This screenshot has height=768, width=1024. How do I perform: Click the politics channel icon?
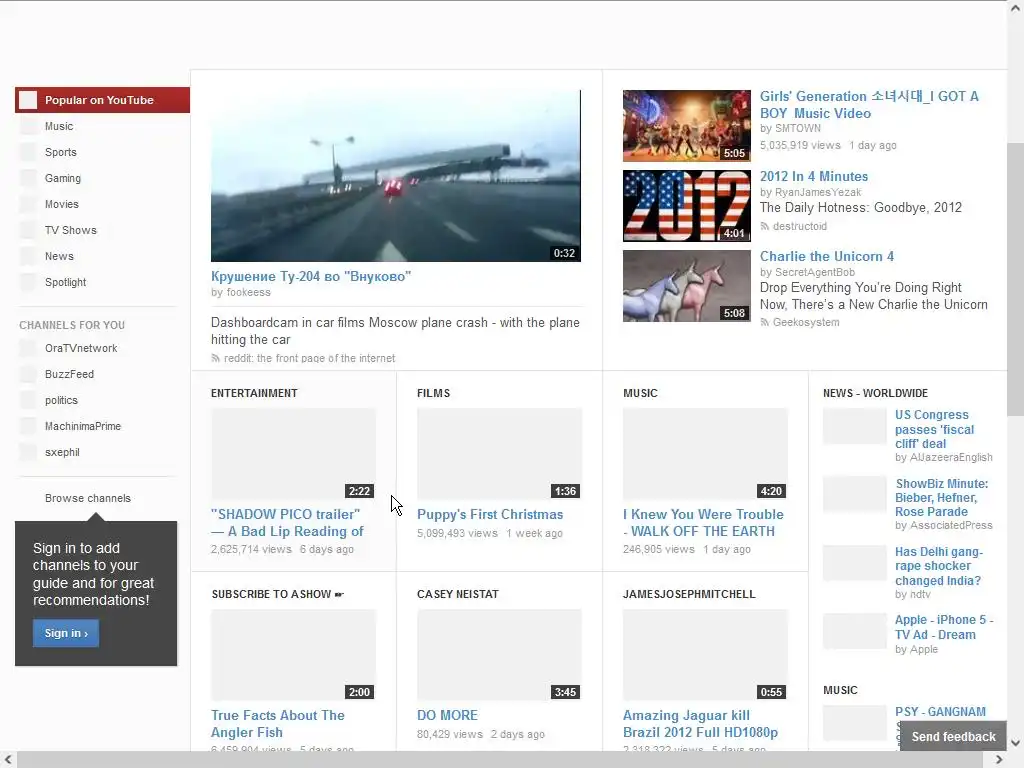click(28, 400)
